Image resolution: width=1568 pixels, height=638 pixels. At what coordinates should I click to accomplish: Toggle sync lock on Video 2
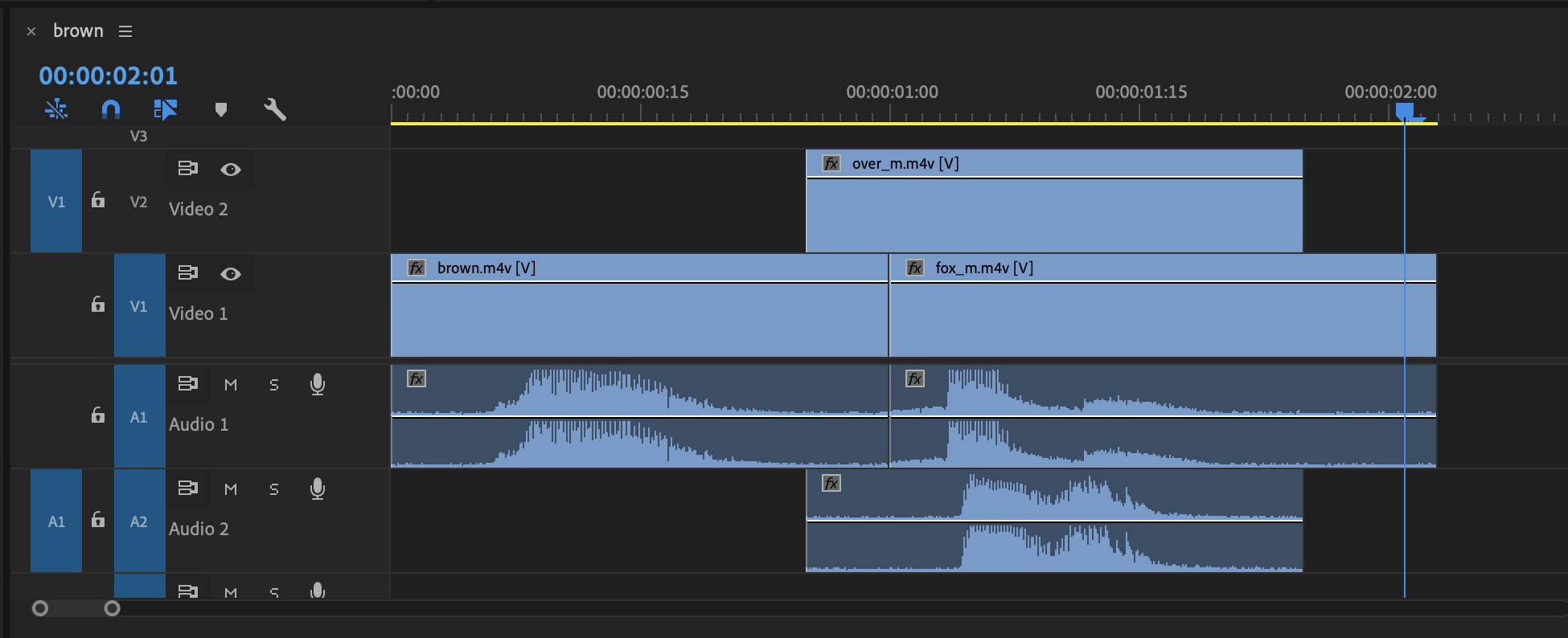187,169
